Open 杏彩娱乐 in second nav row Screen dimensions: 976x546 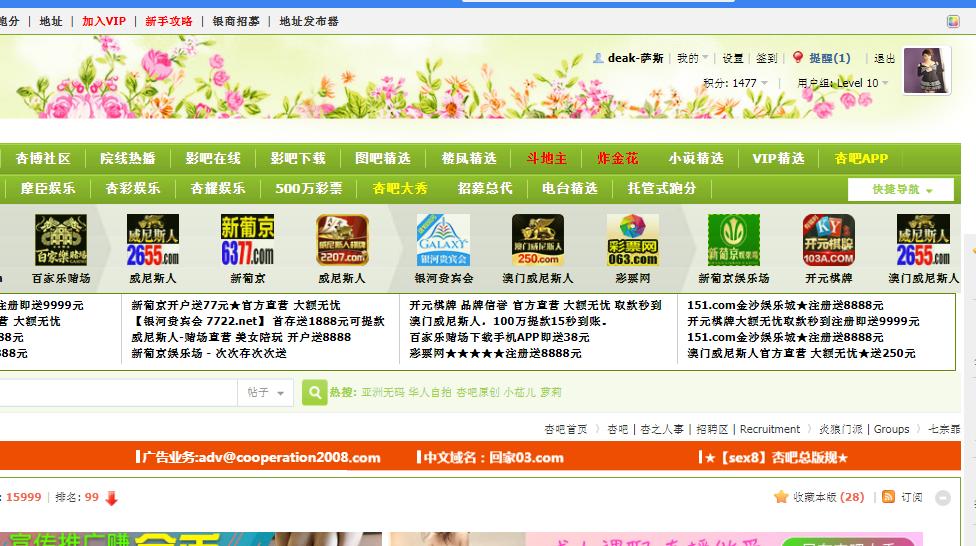click(133, 188)
